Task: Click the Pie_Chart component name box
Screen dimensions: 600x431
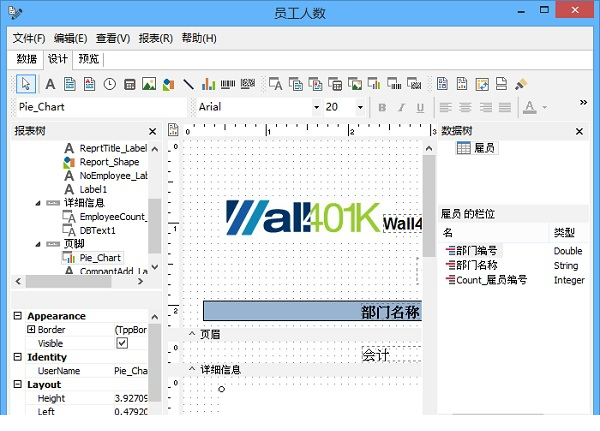Action: pos(101,107)
